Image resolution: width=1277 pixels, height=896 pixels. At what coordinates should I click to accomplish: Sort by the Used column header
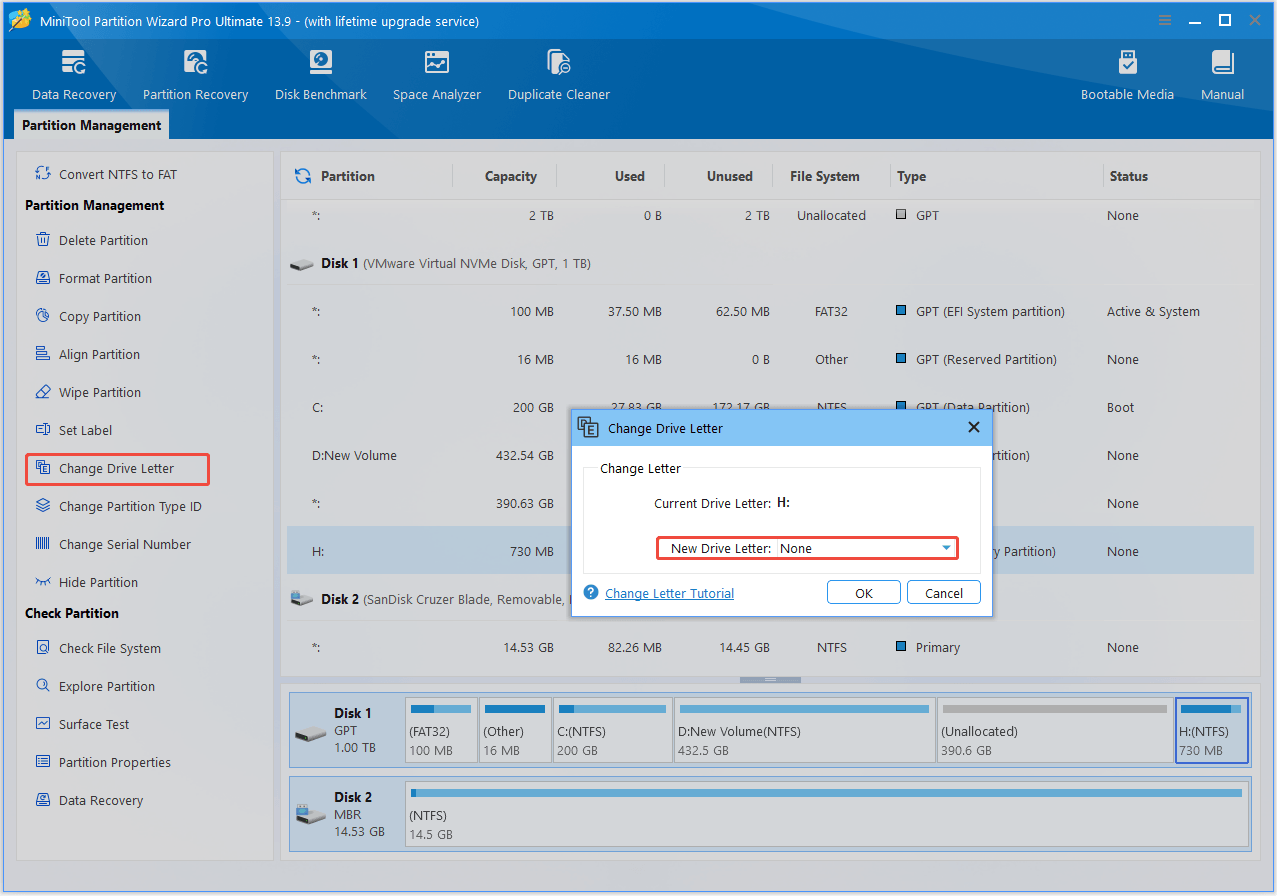[630, 176]
